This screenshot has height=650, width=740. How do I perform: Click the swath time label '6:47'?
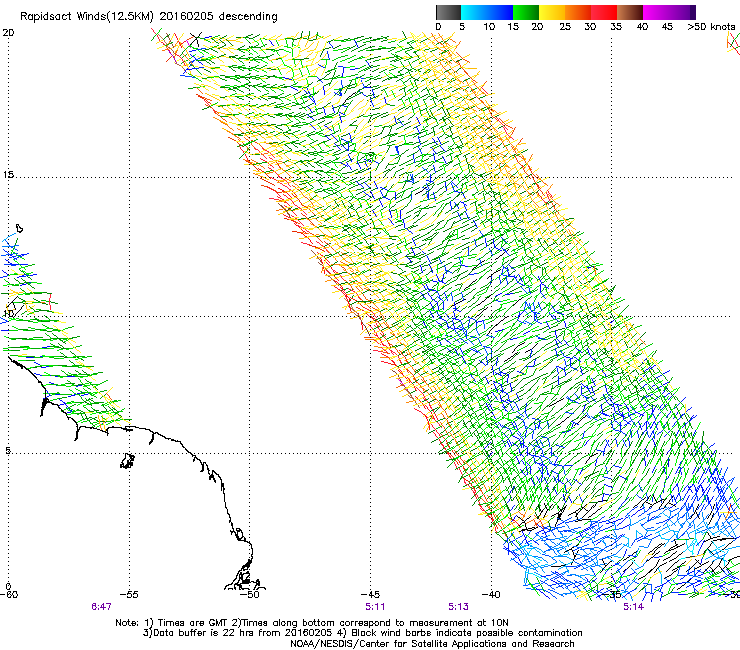coord(101,607)
